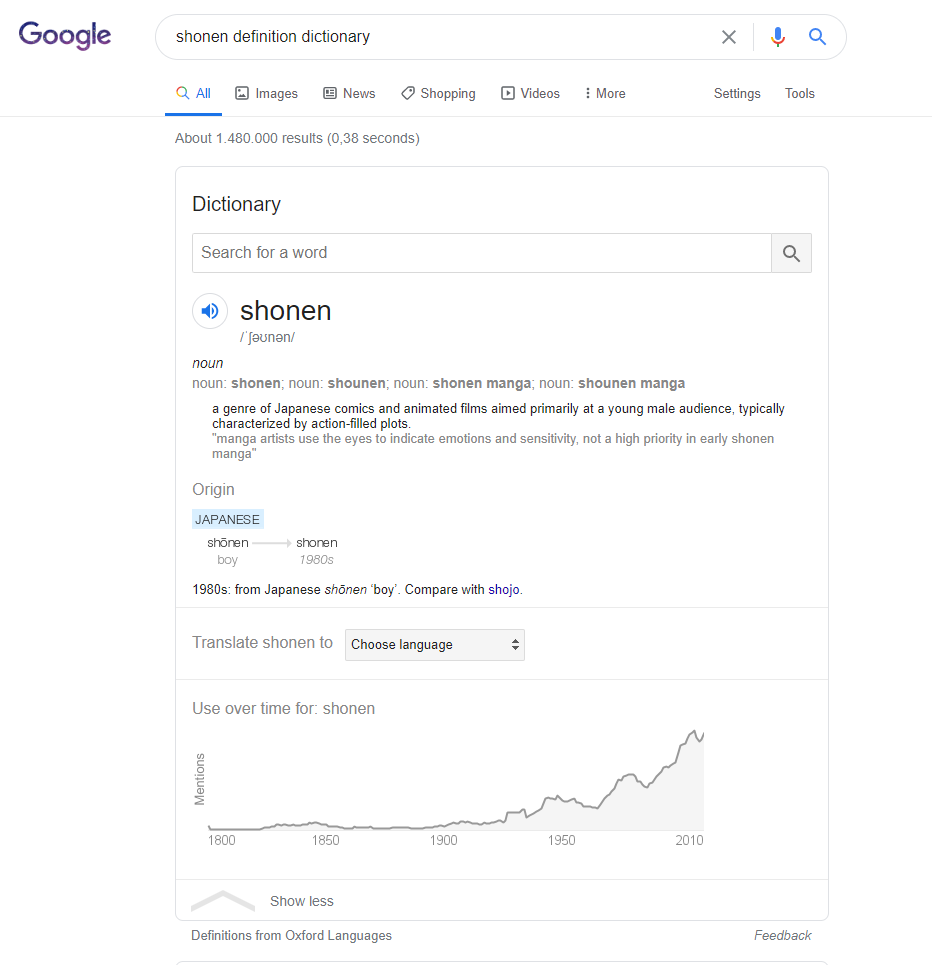Click the dictionary word search button
932x965 pixels.
[791, 253]
